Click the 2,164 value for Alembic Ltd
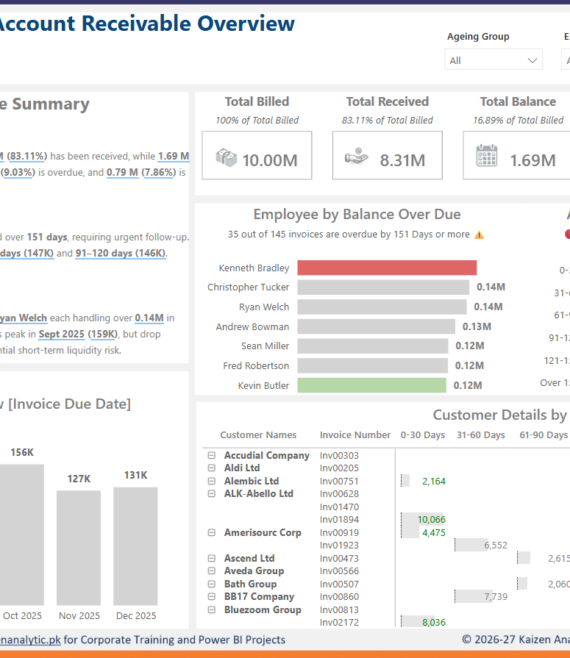The height and width of the screenshot is (658, 570). (434, 481)
